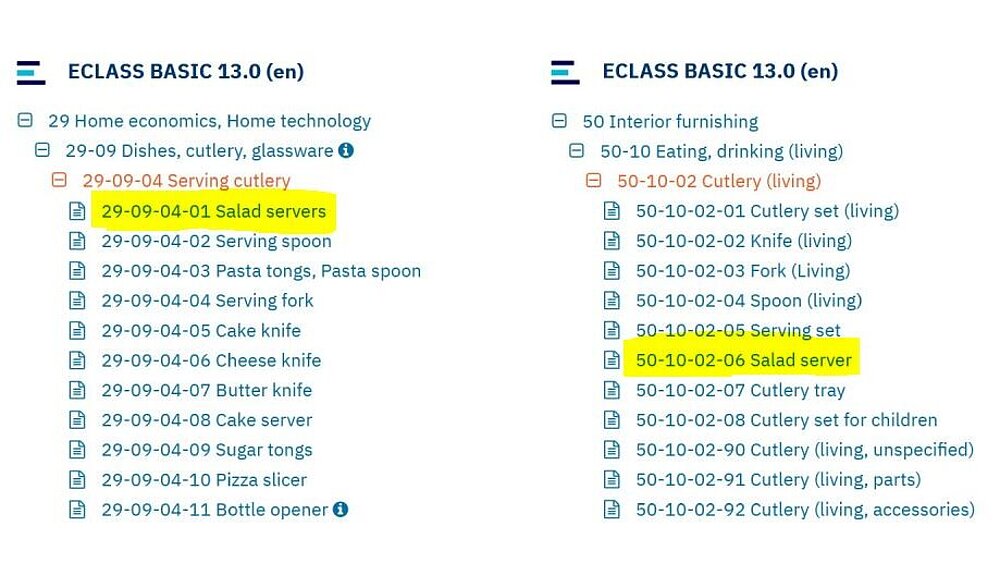Collapse the 29-09 Dishes, cutlery, glassware node
1000x563 pixels.
coord(42,151)
